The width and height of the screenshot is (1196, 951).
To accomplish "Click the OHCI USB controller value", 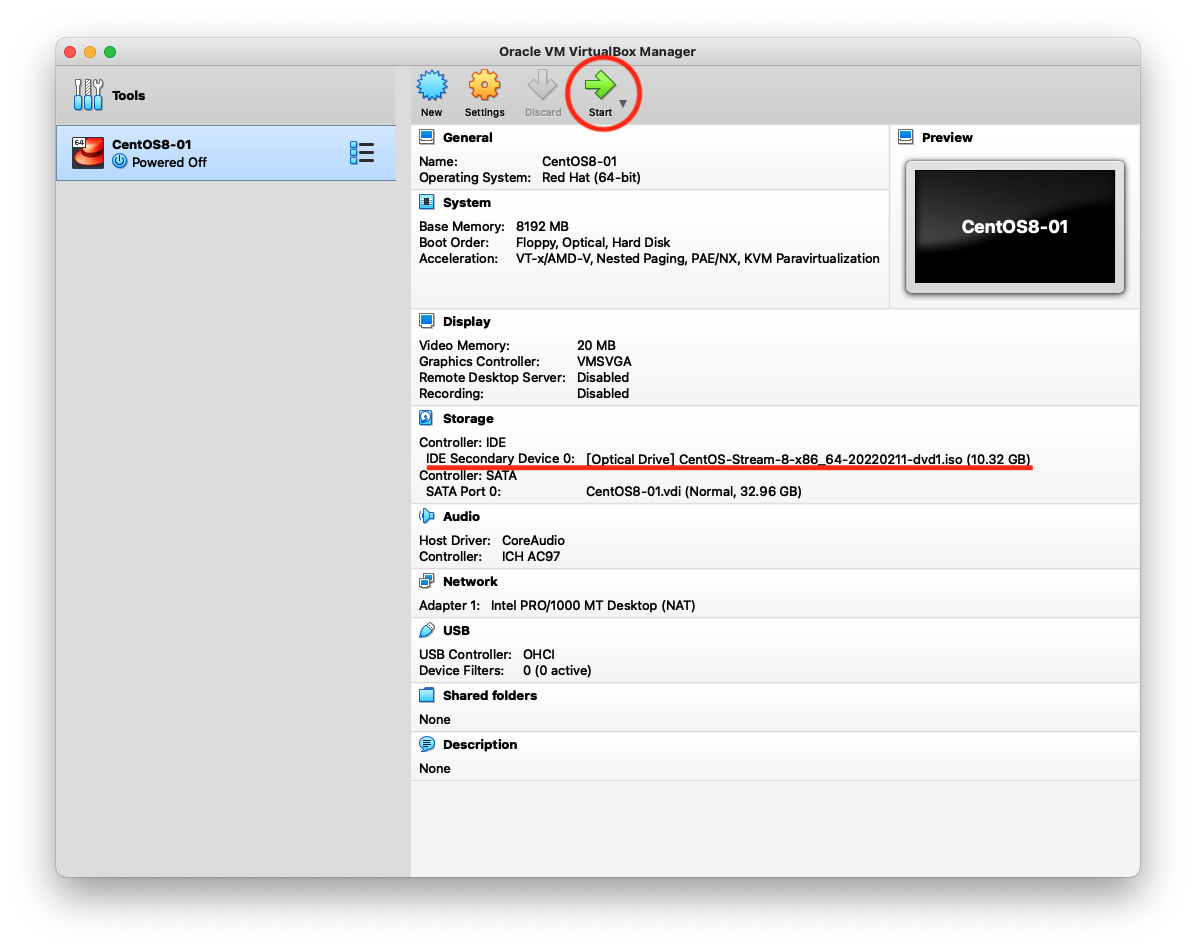I will coord(539,654).
